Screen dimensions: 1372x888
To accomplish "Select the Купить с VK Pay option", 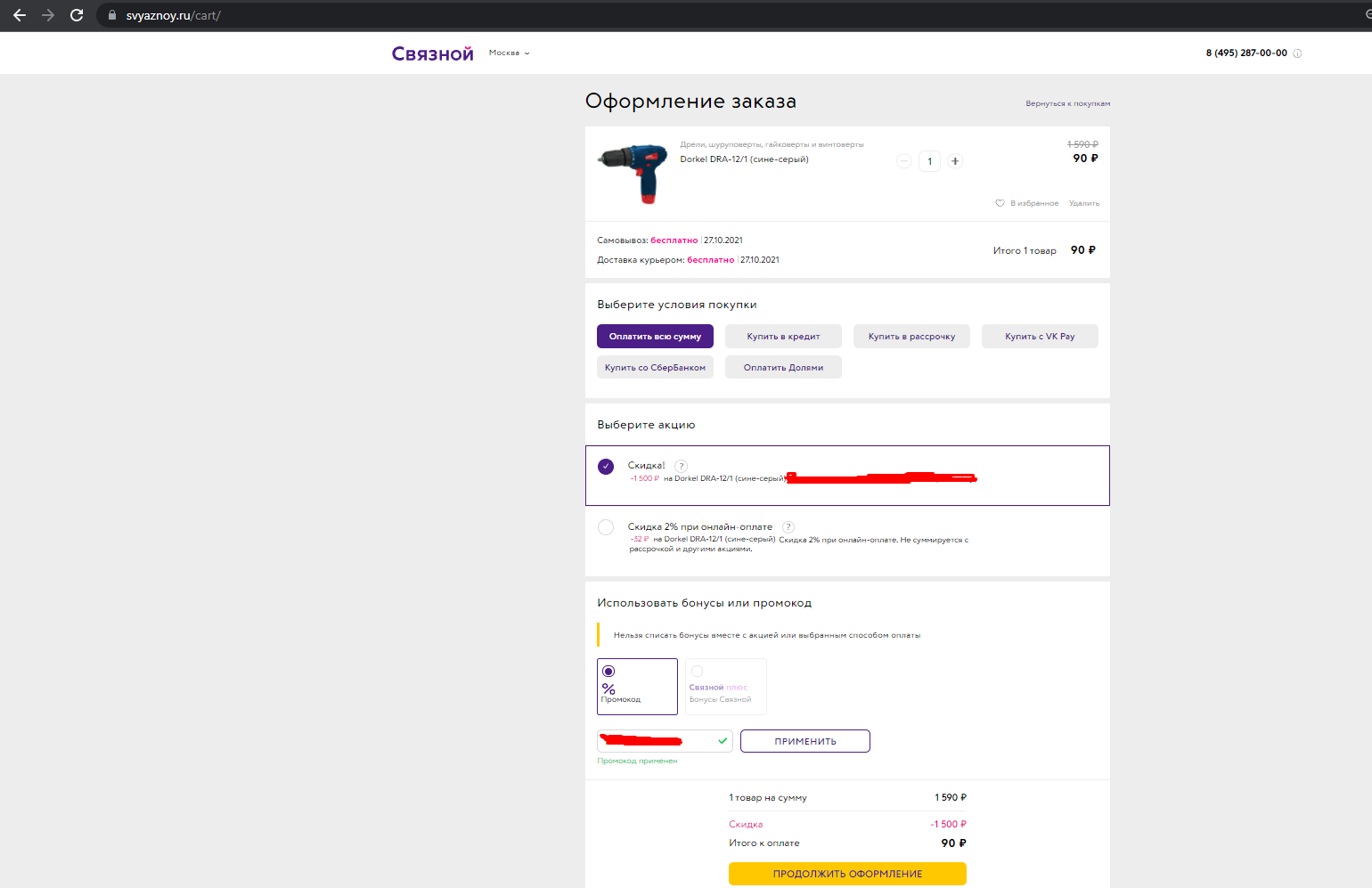I will pyautogui.click(x=1040, y=336).
